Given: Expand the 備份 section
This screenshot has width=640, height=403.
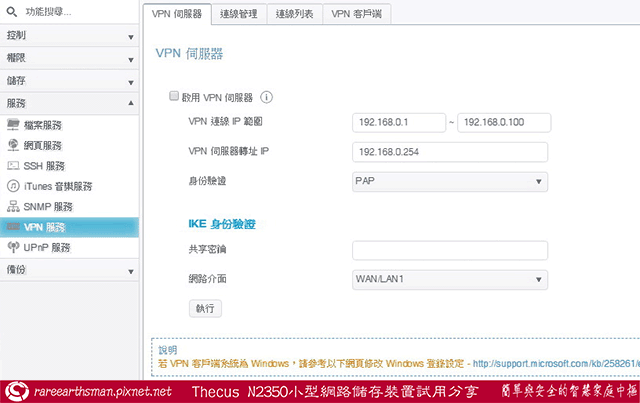Looking at the screenshot, I should coord(69,270).
